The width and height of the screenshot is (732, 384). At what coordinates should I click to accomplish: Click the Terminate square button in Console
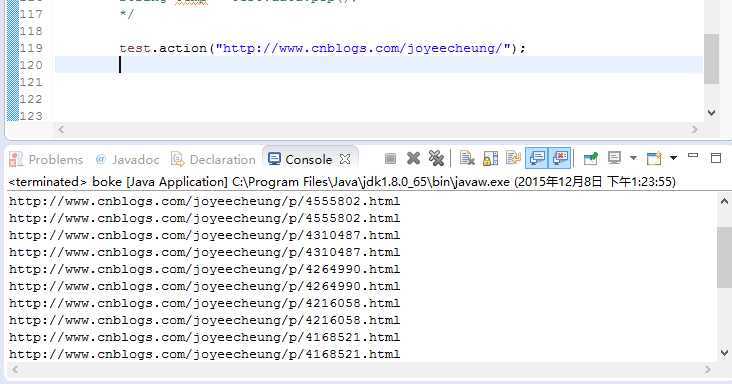(x=390, y=159)
